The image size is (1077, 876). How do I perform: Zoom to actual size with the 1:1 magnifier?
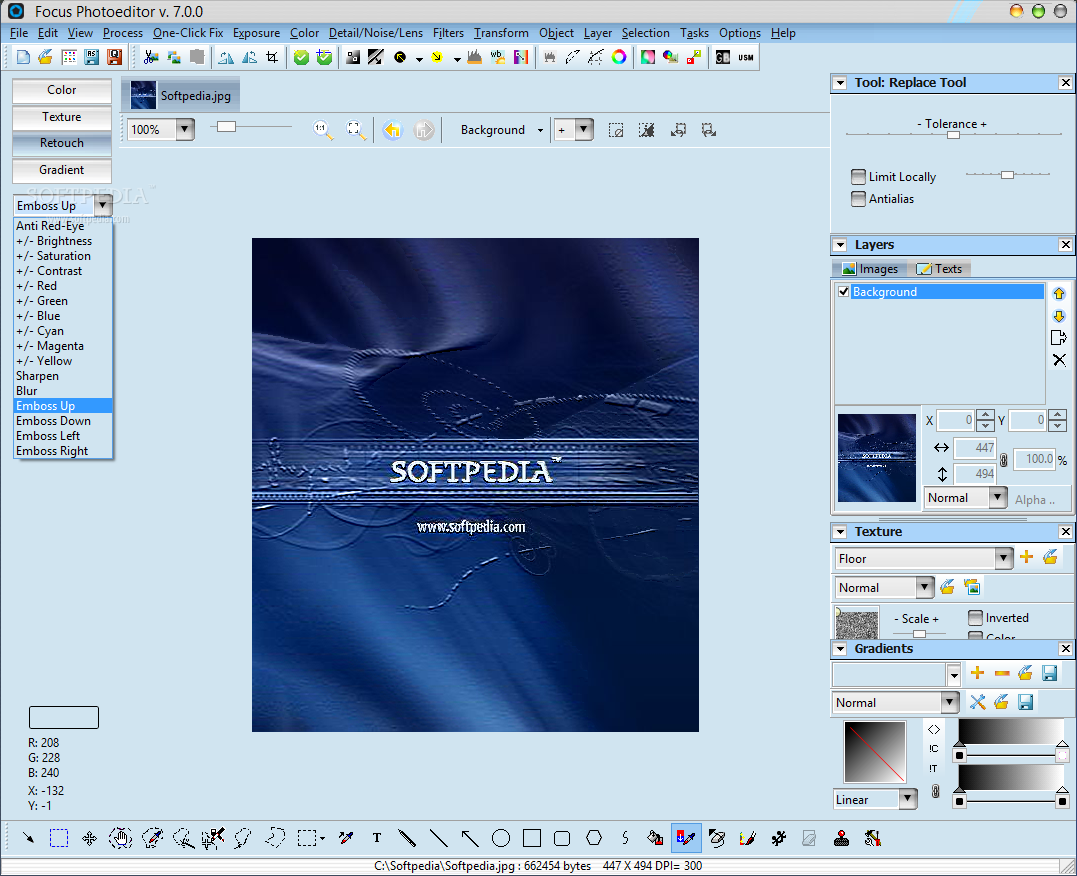coord(322,130)
